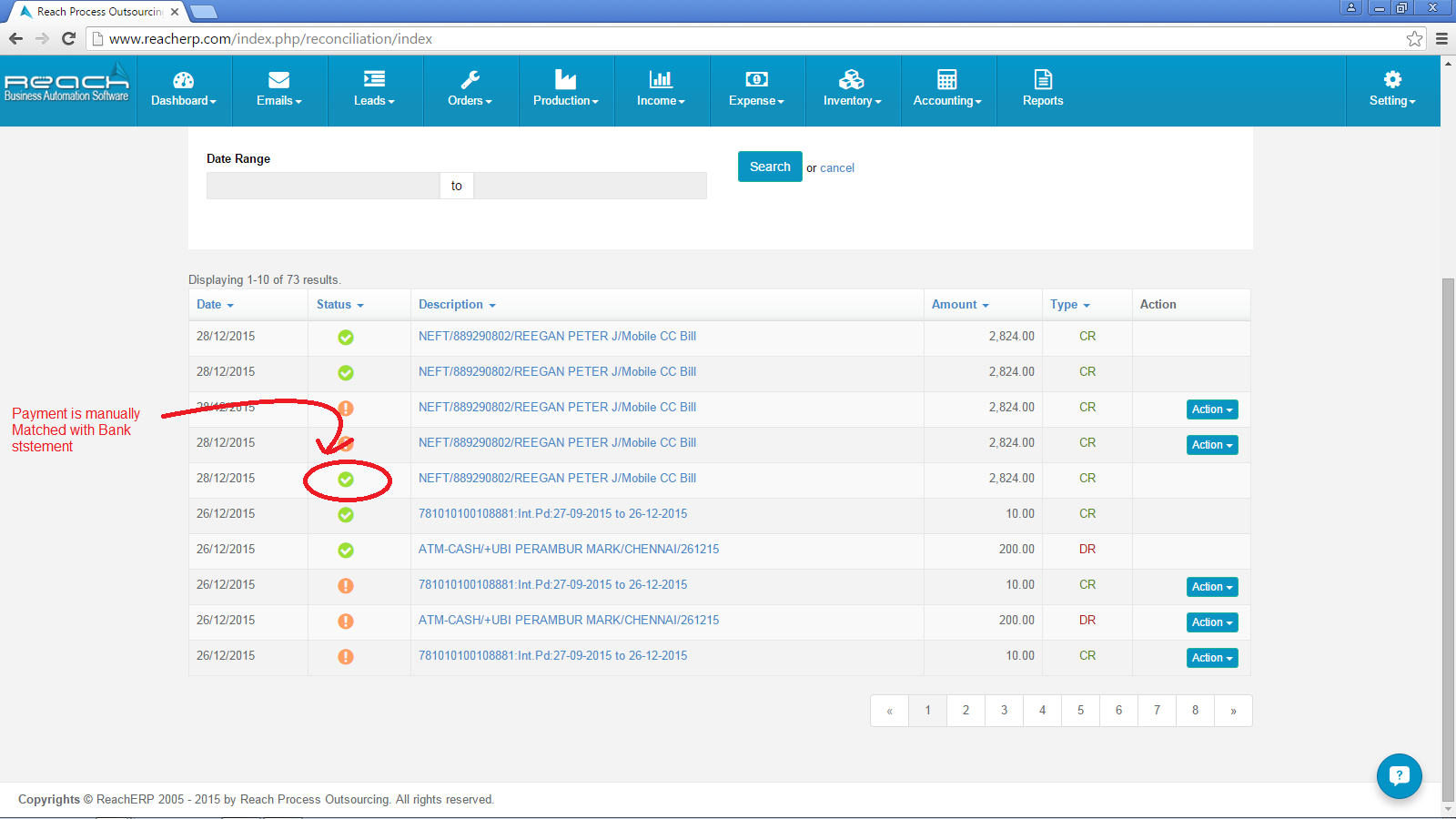Open Action dropdown for unmatched ATM-CASH row

tap(1212, 622)
